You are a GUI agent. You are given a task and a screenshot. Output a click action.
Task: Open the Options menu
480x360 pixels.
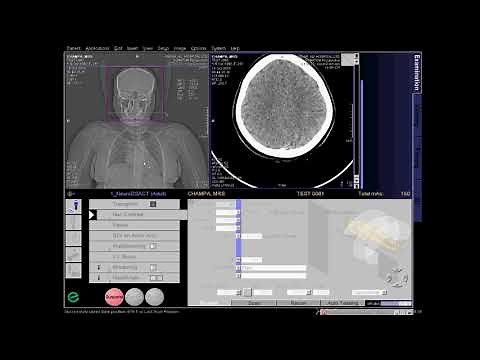tap(198, 48)
